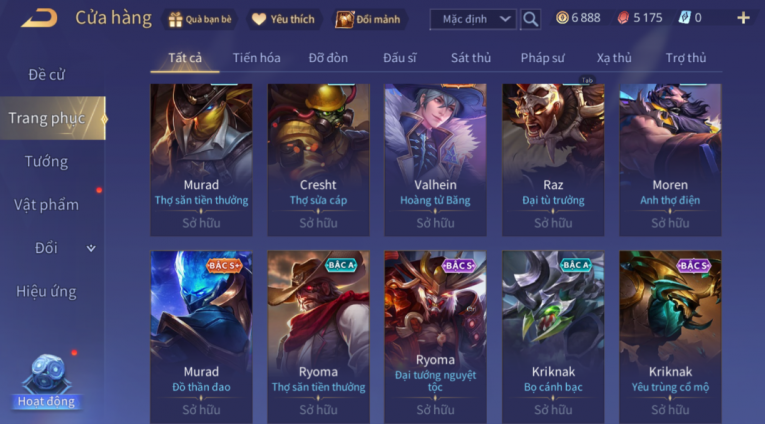The width and height of the screenshot is (765, 424).
Task: Expand the Đổi sidebar chevron
Action: click(91, 248)
